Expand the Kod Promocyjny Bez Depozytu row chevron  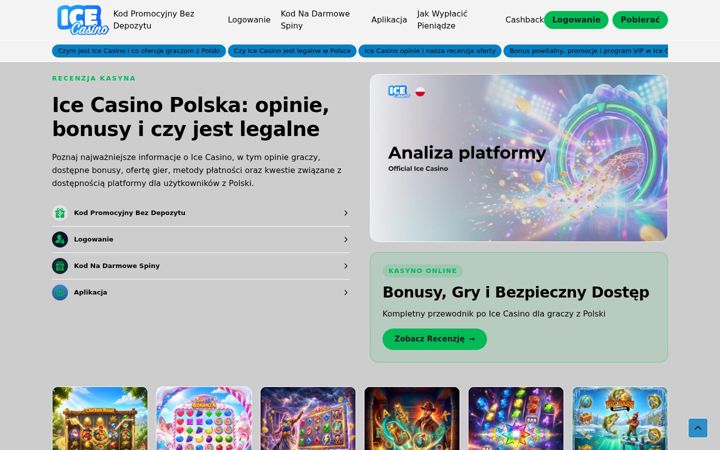pos(346,213)
